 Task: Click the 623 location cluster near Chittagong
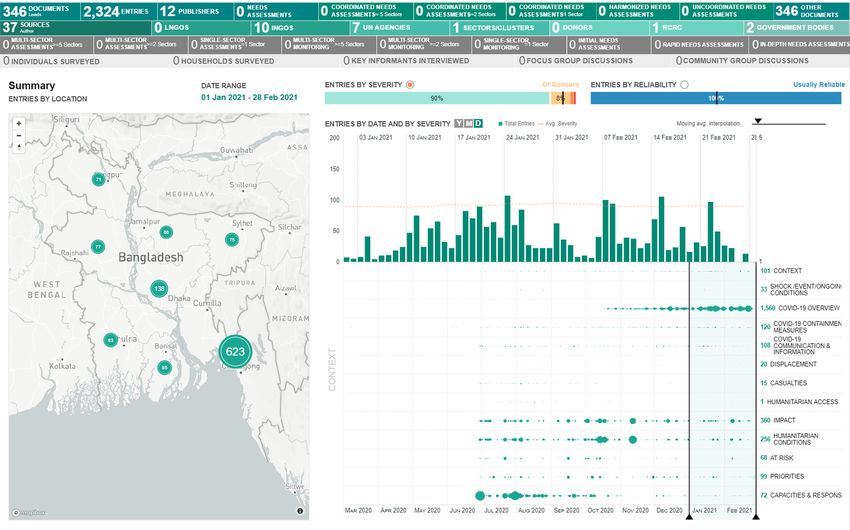click(x=235, y=351)
